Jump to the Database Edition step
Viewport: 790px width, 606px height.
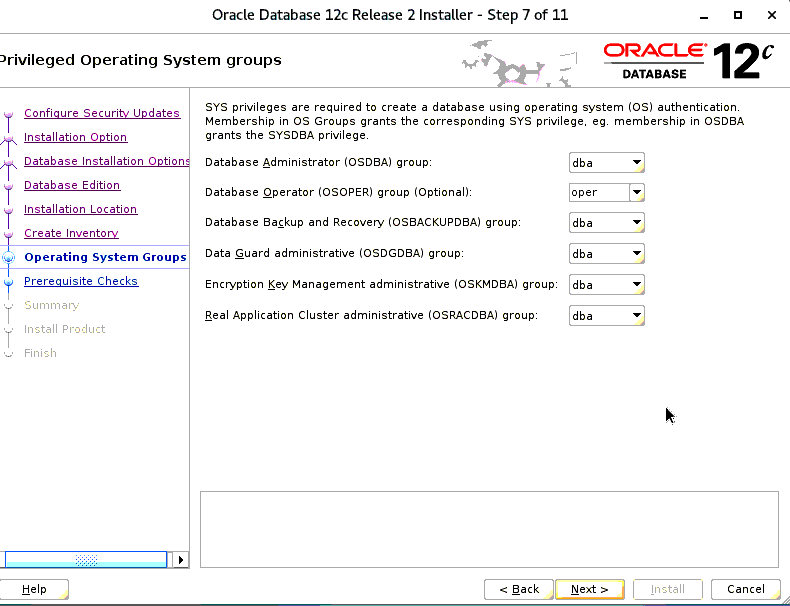72,185
